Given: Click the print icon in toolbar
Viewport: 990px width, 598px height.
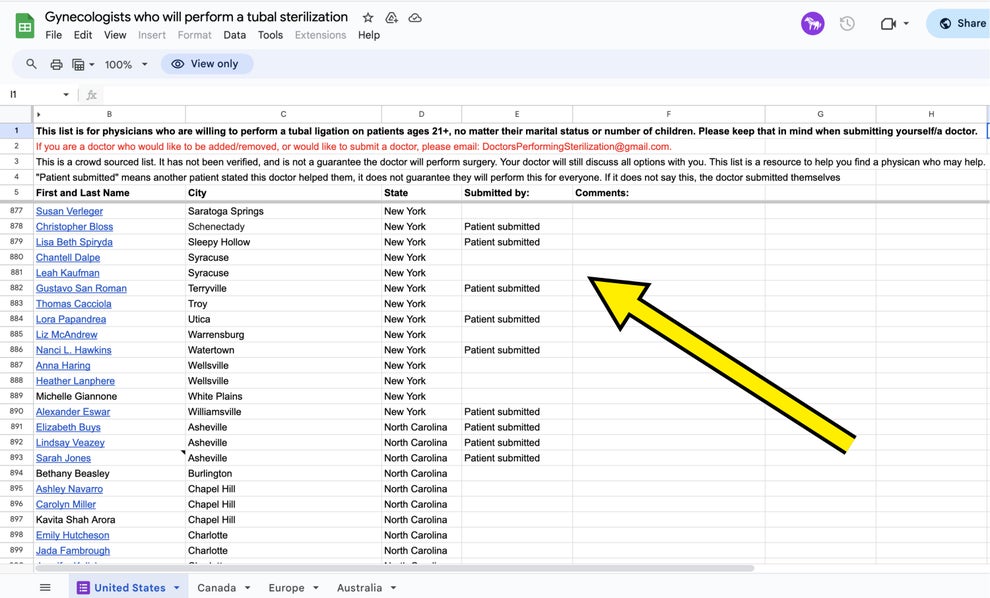Looking at the screenshot, I should point(56,64).
